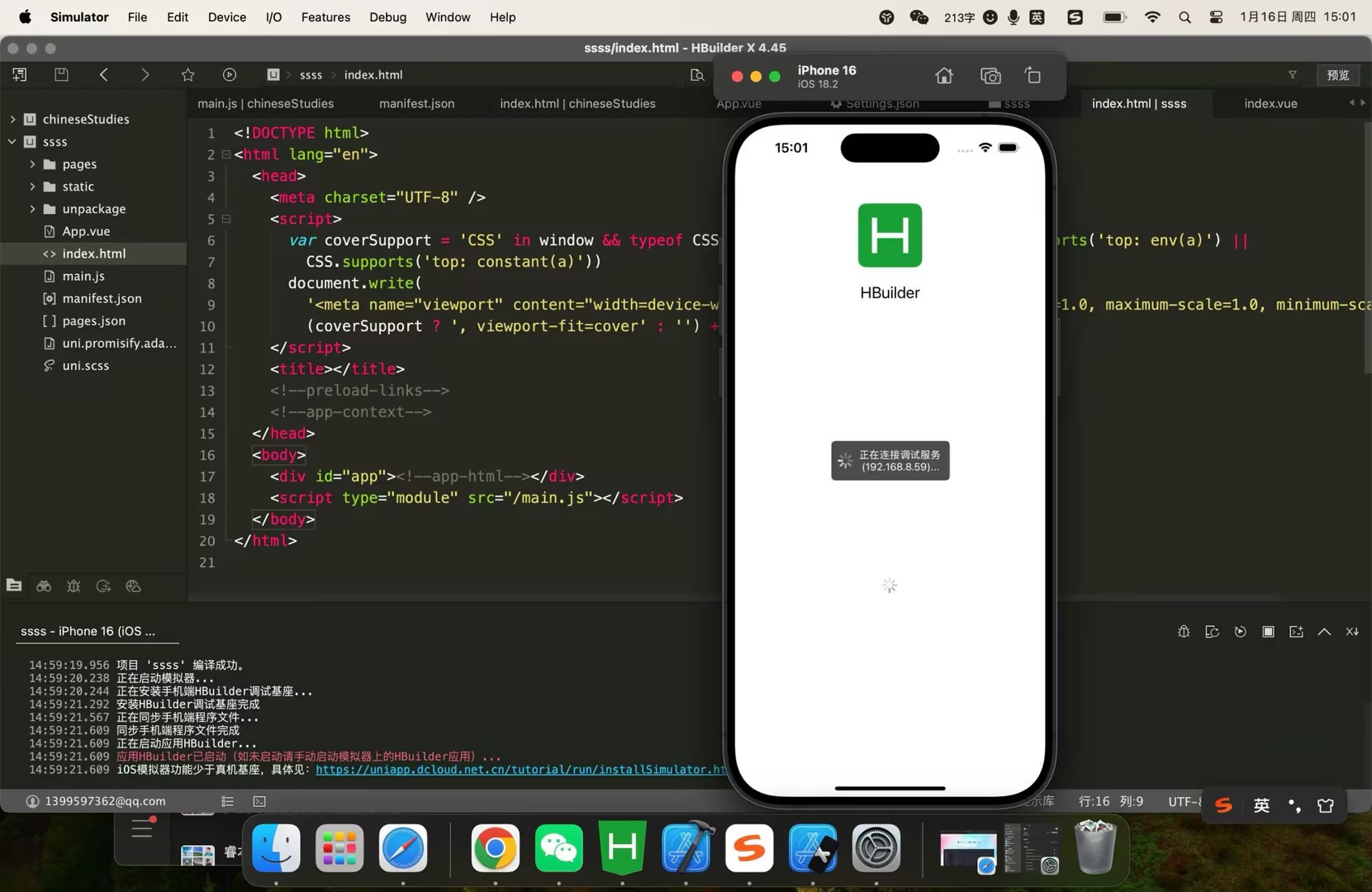This screenshot has width=1372, height=892.
Task: Open the Features menu
Action: (325, 17)
